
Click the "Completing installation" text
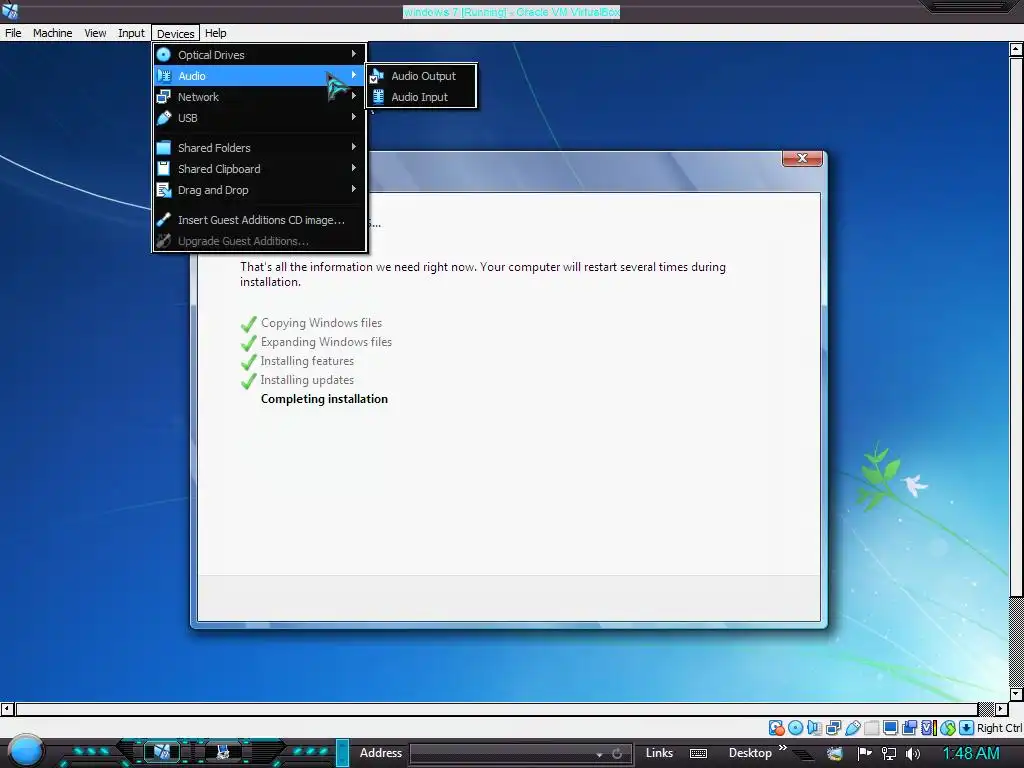[x=324, y=399]
